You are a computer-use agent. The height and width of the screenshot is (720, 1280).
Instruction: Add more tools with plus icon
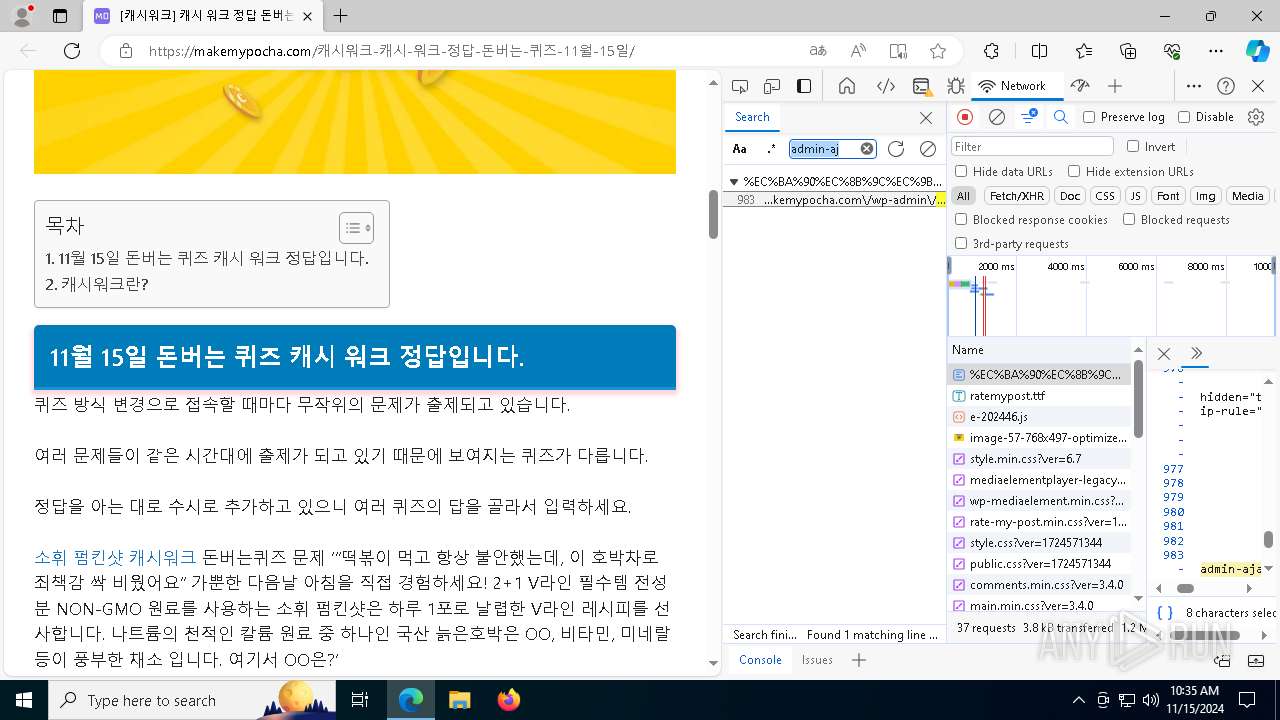pos(1115,86)
